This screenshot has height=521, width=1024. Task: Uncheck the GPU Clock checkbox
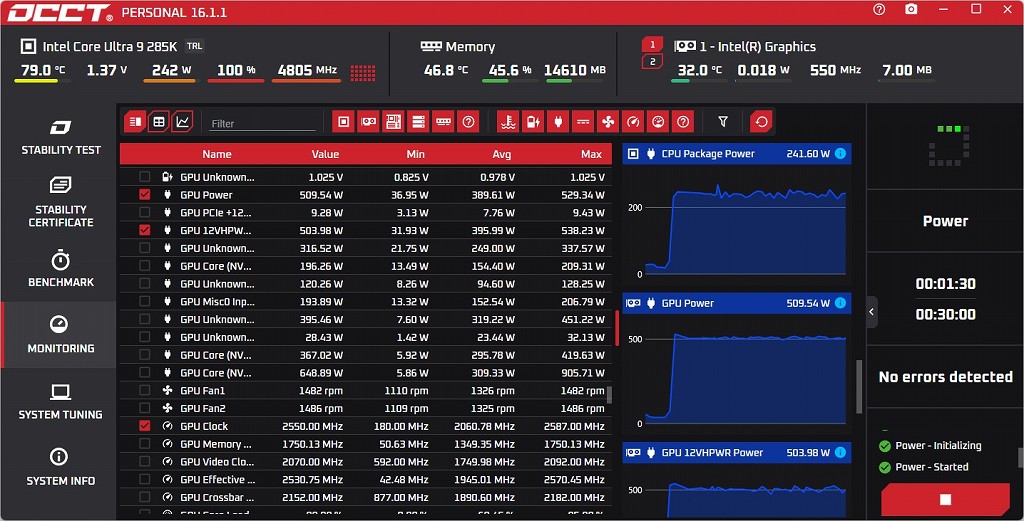point(144,426)
